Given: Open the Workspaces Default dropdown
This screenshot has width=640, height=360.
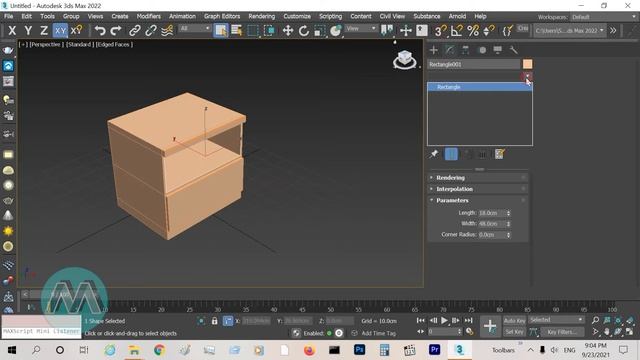Looking at the screenshot, I should click(603, 17).
